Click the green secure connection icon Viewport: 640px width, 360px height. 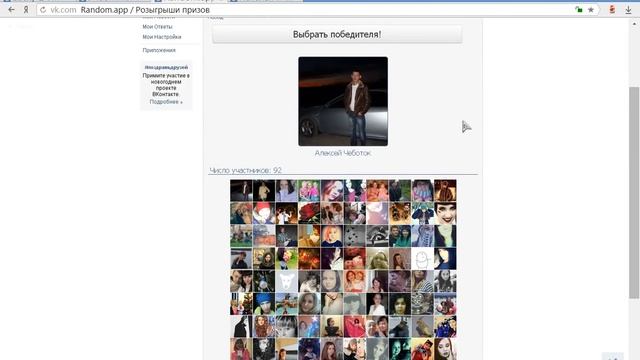pos(578,9)
